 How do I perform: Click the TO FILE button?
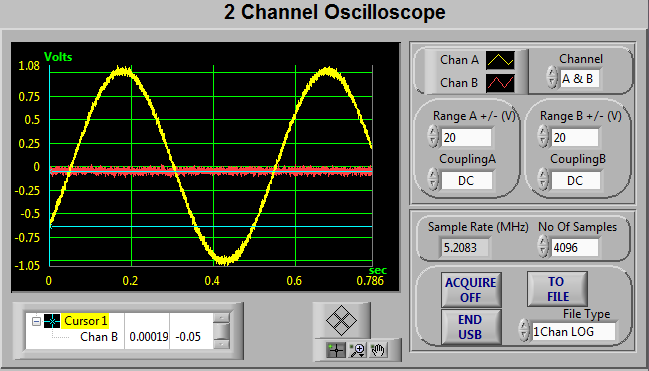(558, 289)
